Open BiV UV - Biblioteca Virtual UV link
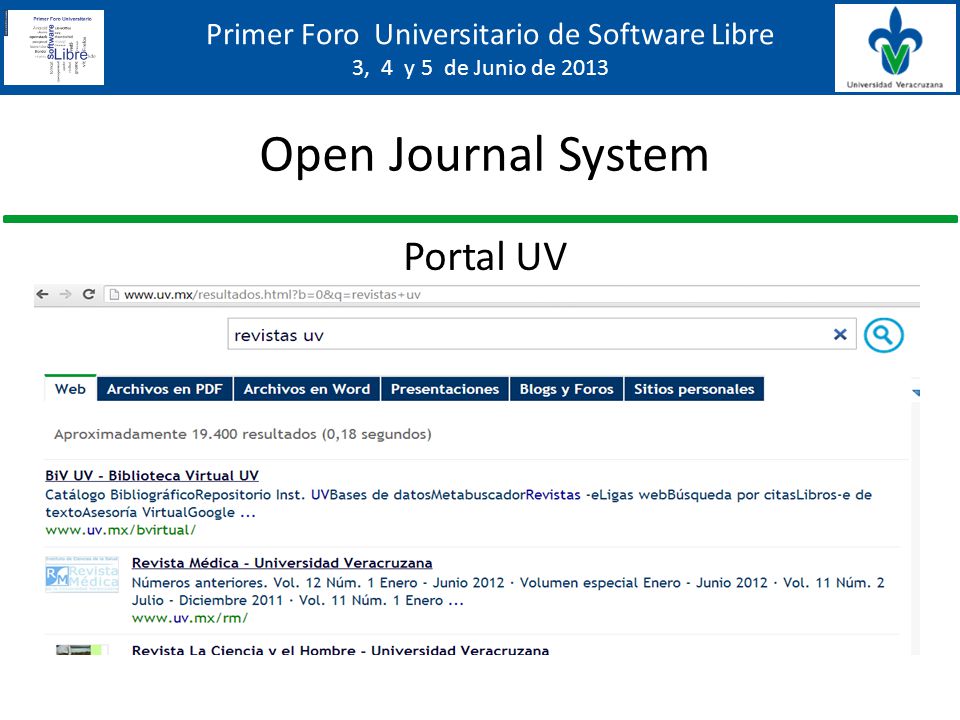This screenshot has width=960, height=720. pyautogui.click(x=152, y=476)
